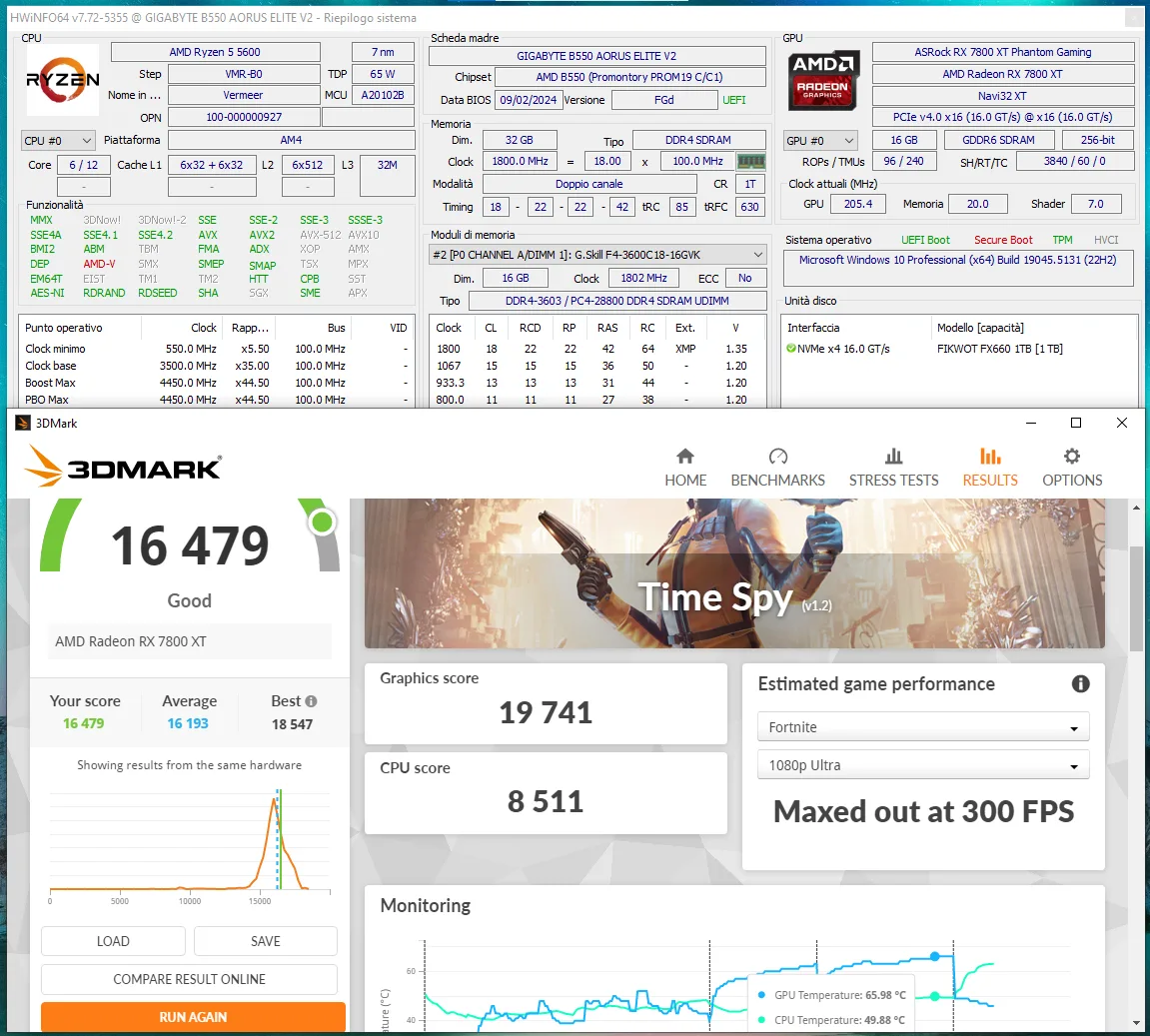
Task: Click the Options gear icon
Action: click(x=1071, y=456)
